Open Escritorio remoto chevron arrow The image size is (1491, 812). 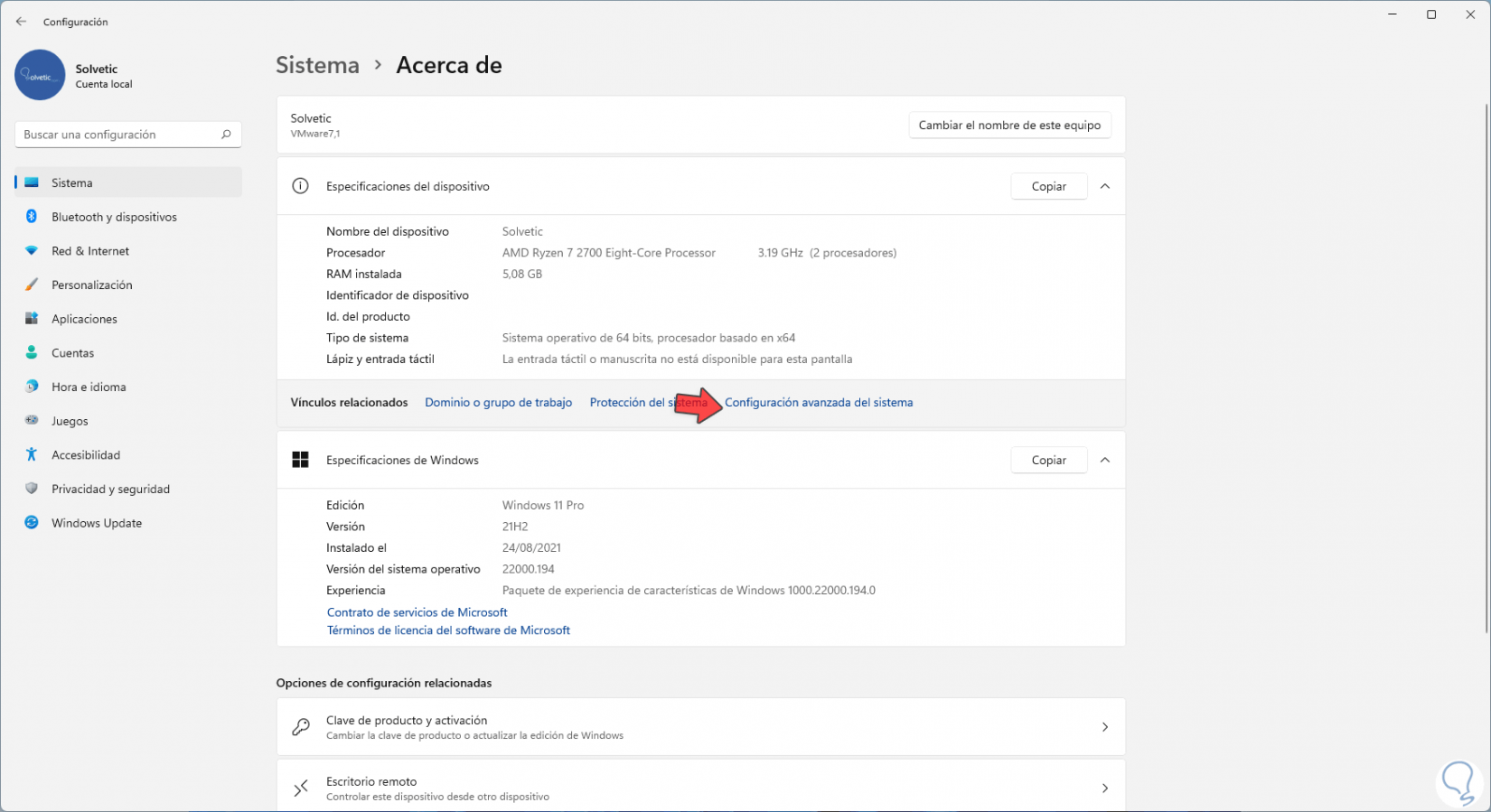tap(1105, 789)
